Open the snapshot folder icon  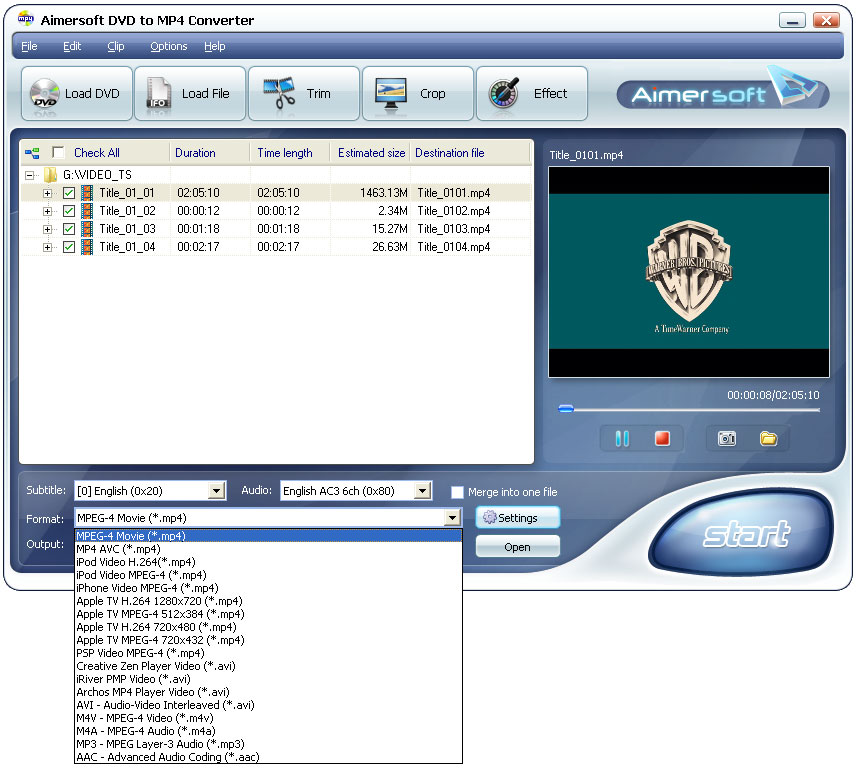click(x=768, y=439)
